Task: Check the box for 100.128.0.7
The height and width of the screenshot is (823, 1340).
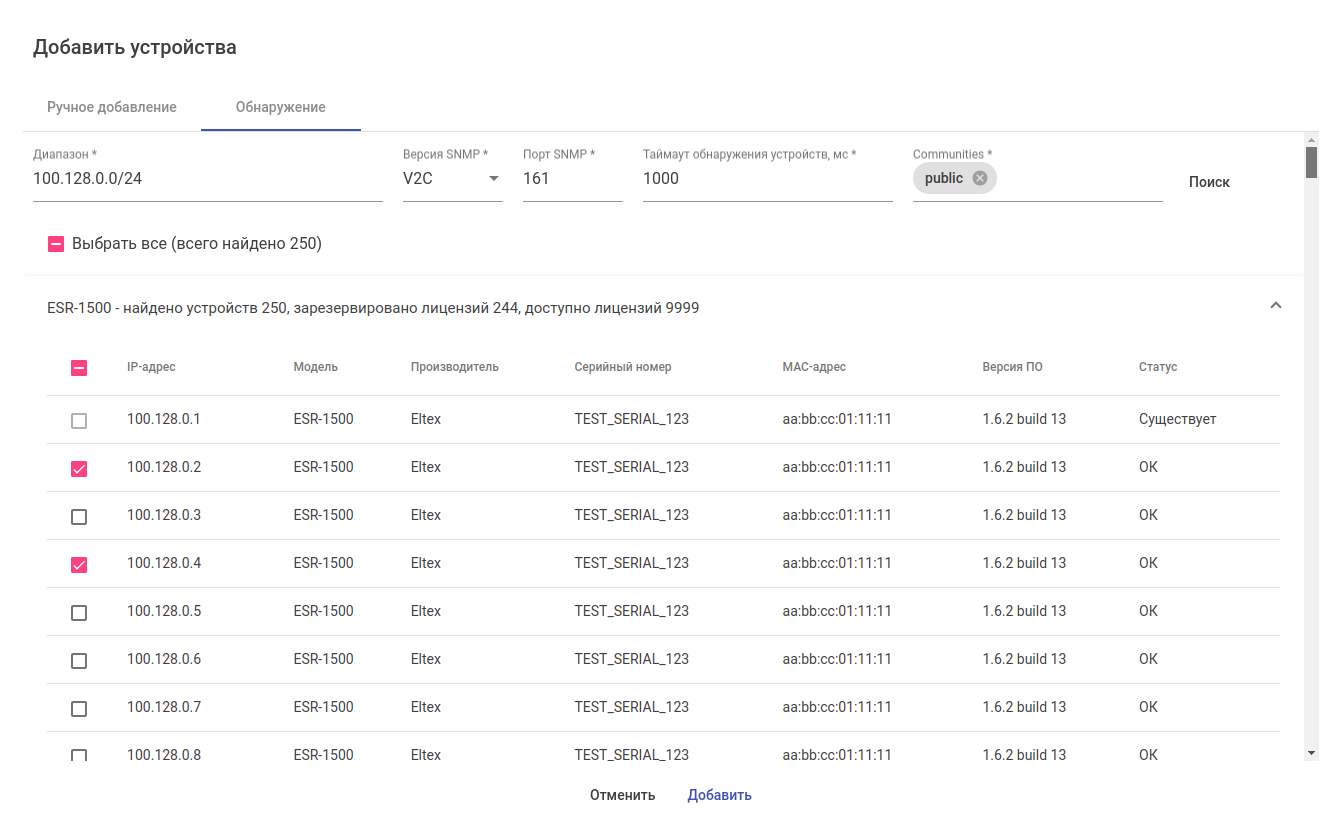Action: click(79, 709)
